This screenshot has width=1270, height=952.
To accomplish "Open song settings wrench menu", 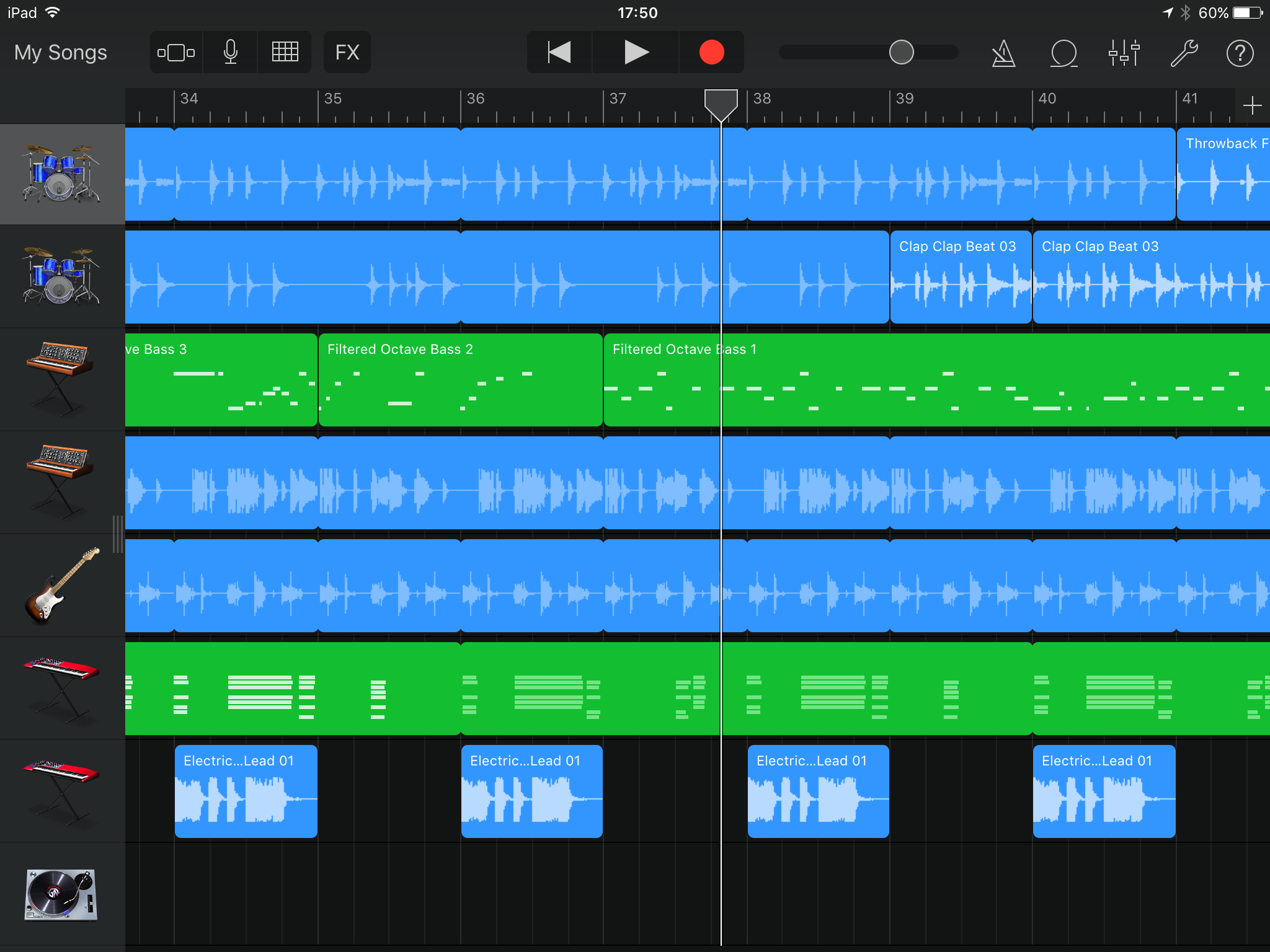I will (1184, 53).
